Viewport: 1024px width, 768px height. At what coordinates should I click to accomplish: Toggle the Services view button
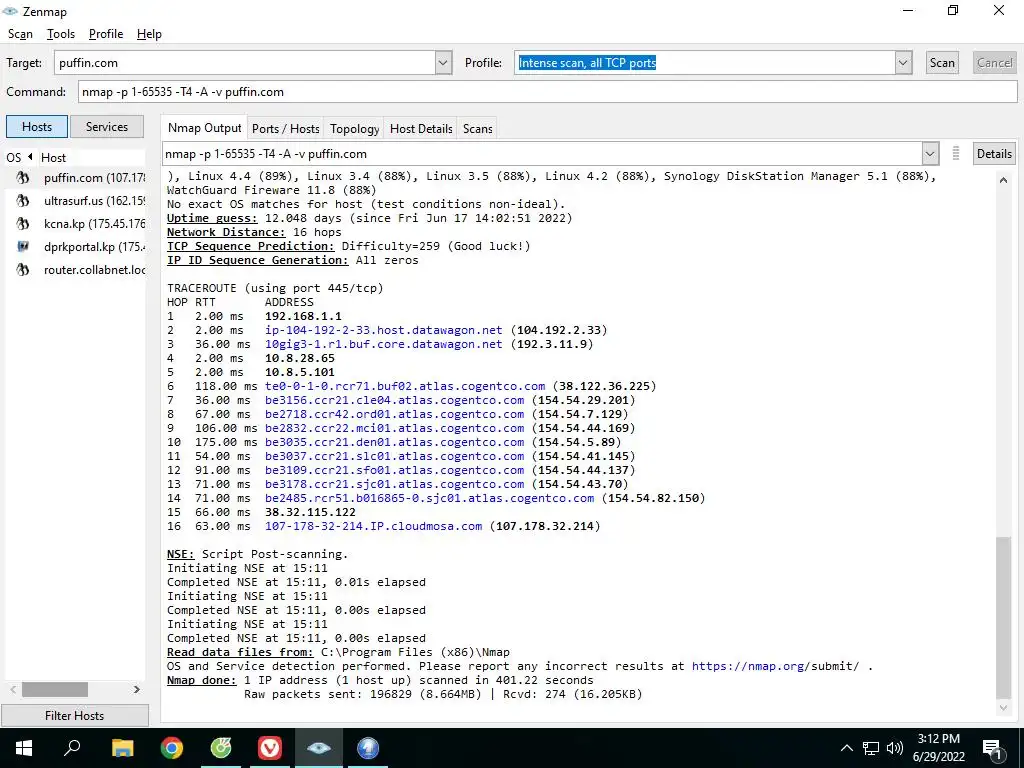106,127
